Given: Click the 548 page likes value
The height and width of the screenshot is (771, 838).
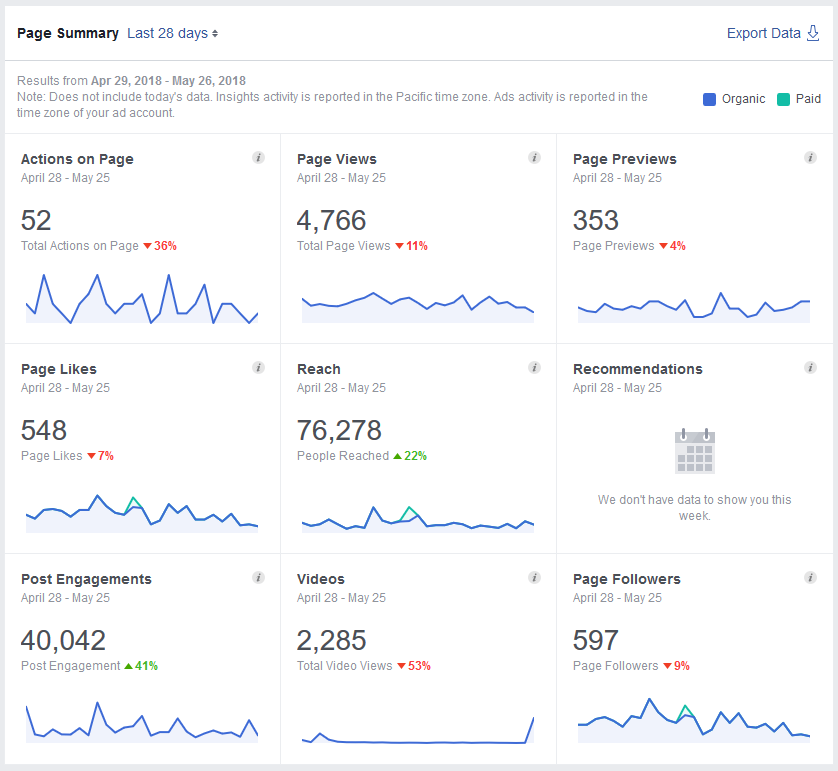Looking at the screenshot, I should [44, 430].
